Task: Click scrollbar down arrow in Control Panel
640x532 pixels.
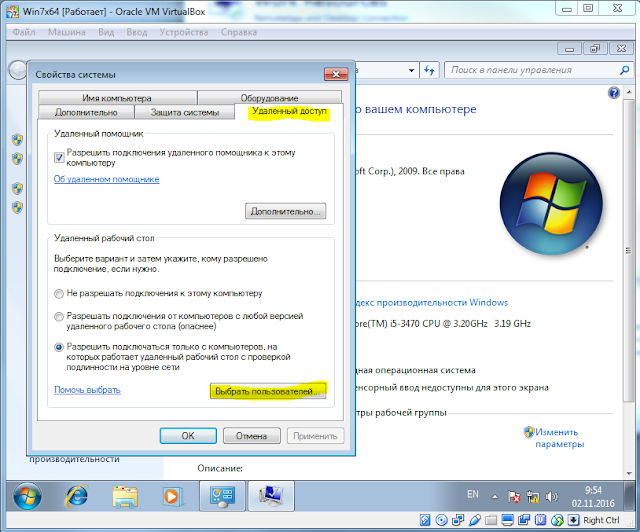Action: click(x=629, y=474)
